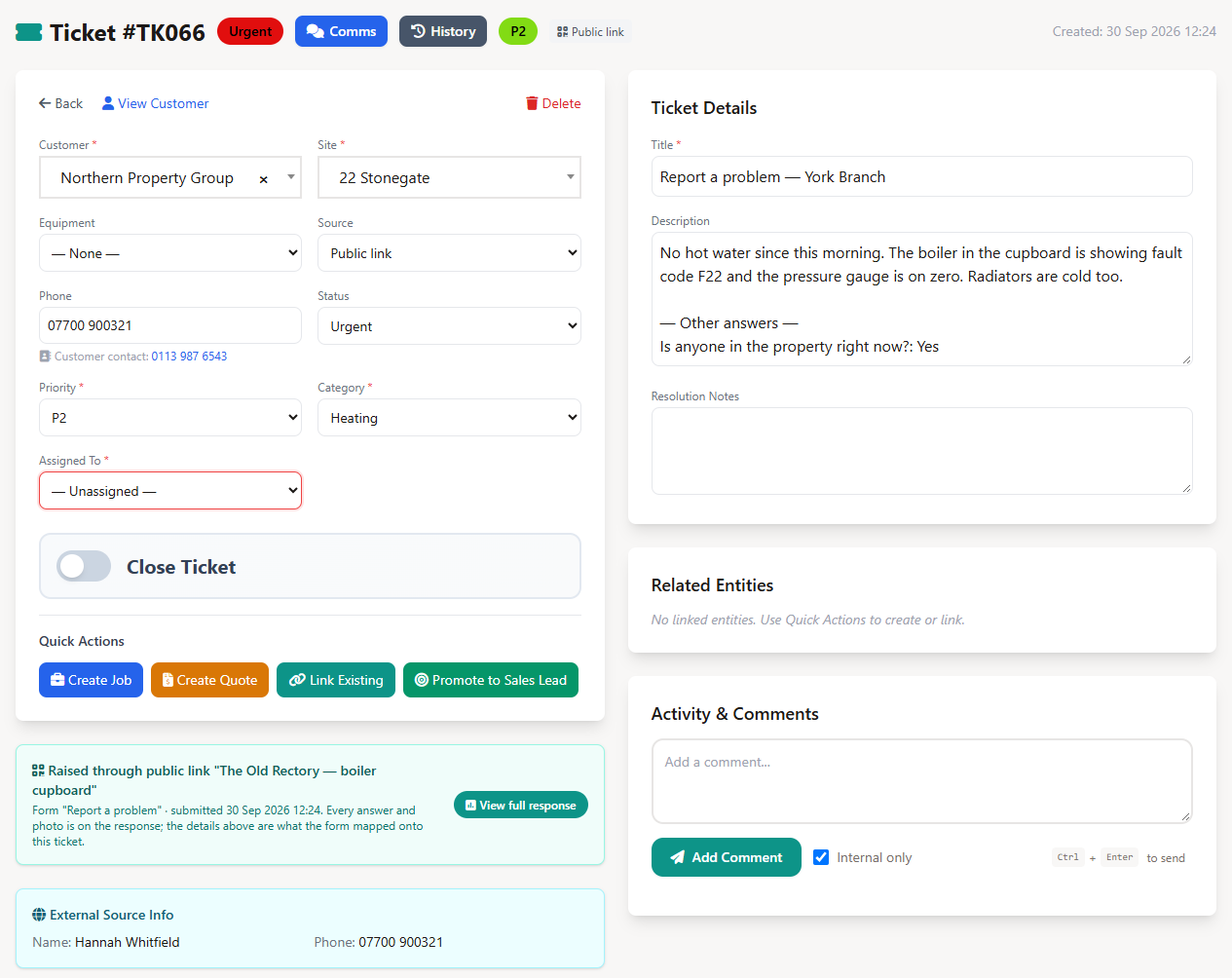Click the QR icon beside Raised through public link
The width and height of the screenshot is (1232, 978).
[38, 771]
